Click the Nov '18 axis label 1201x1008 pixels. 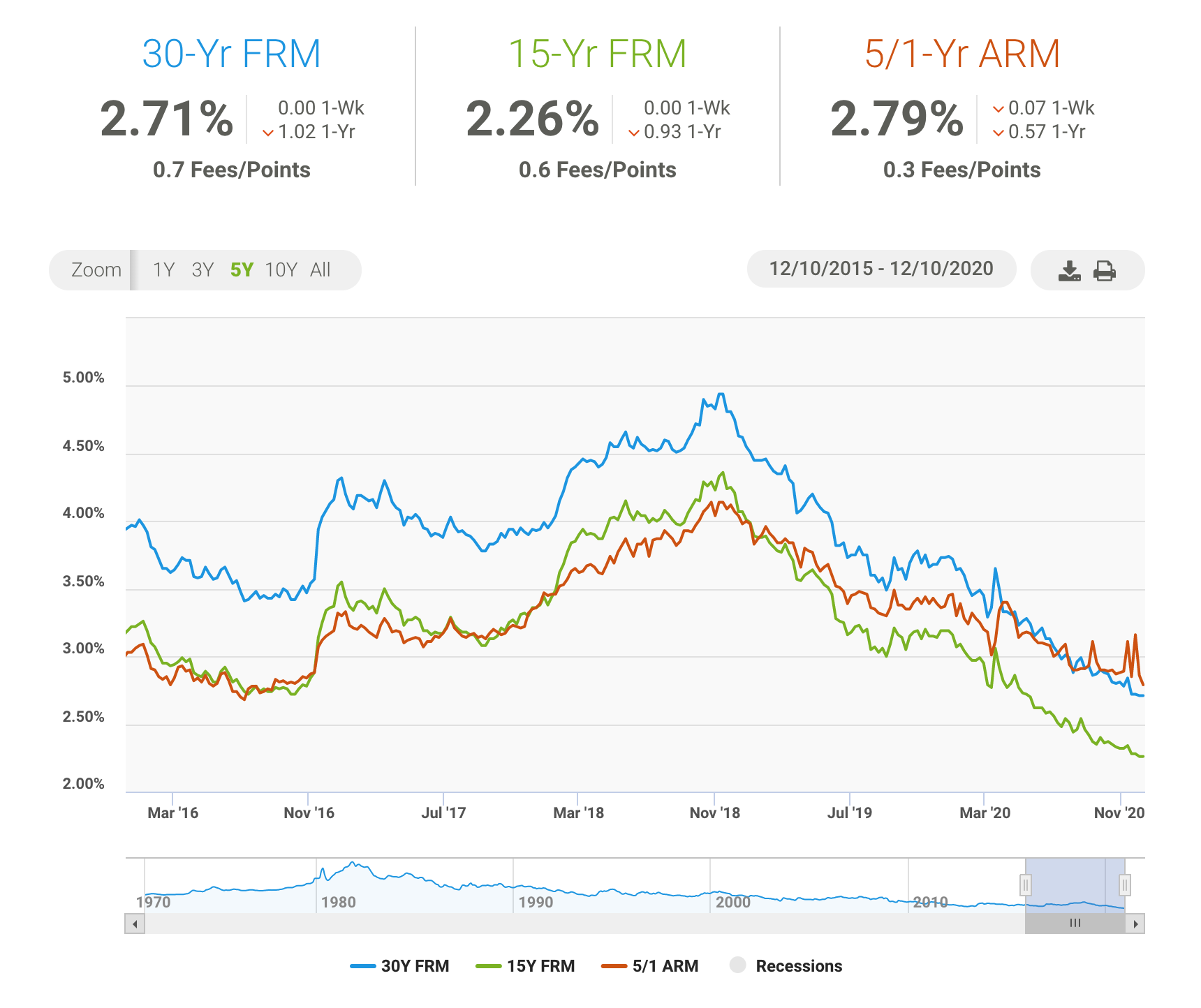714,813
